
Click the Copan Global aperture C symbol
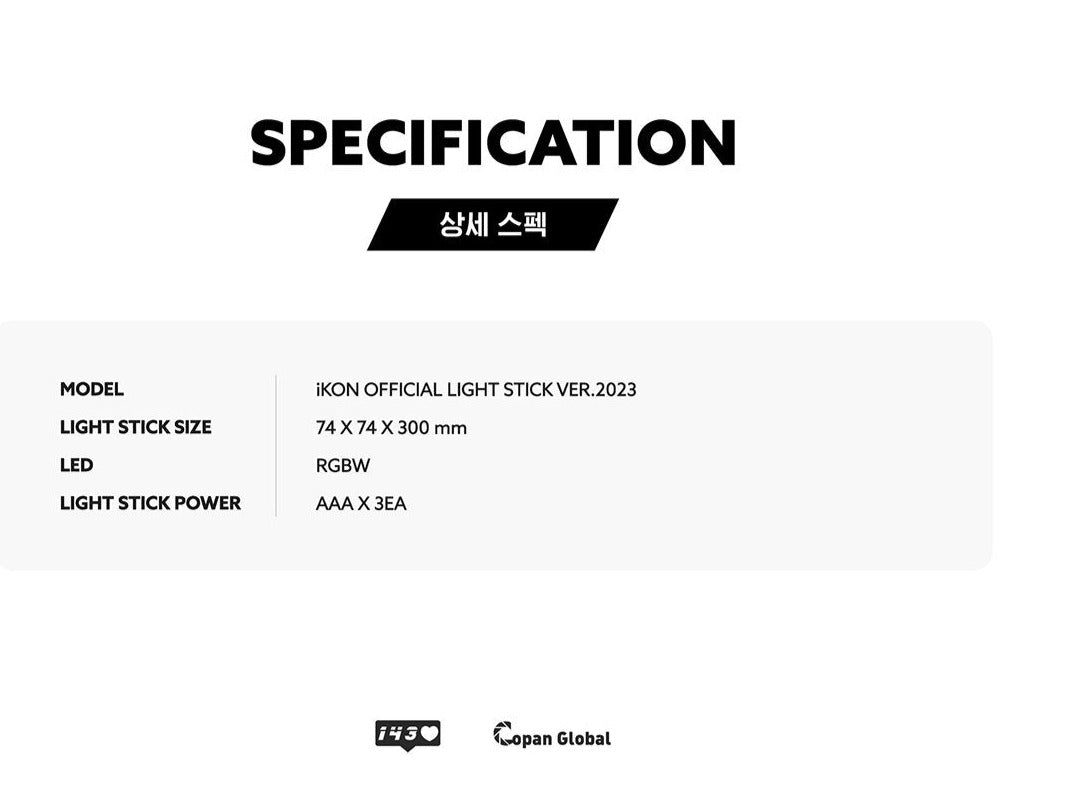pos(503,734)
